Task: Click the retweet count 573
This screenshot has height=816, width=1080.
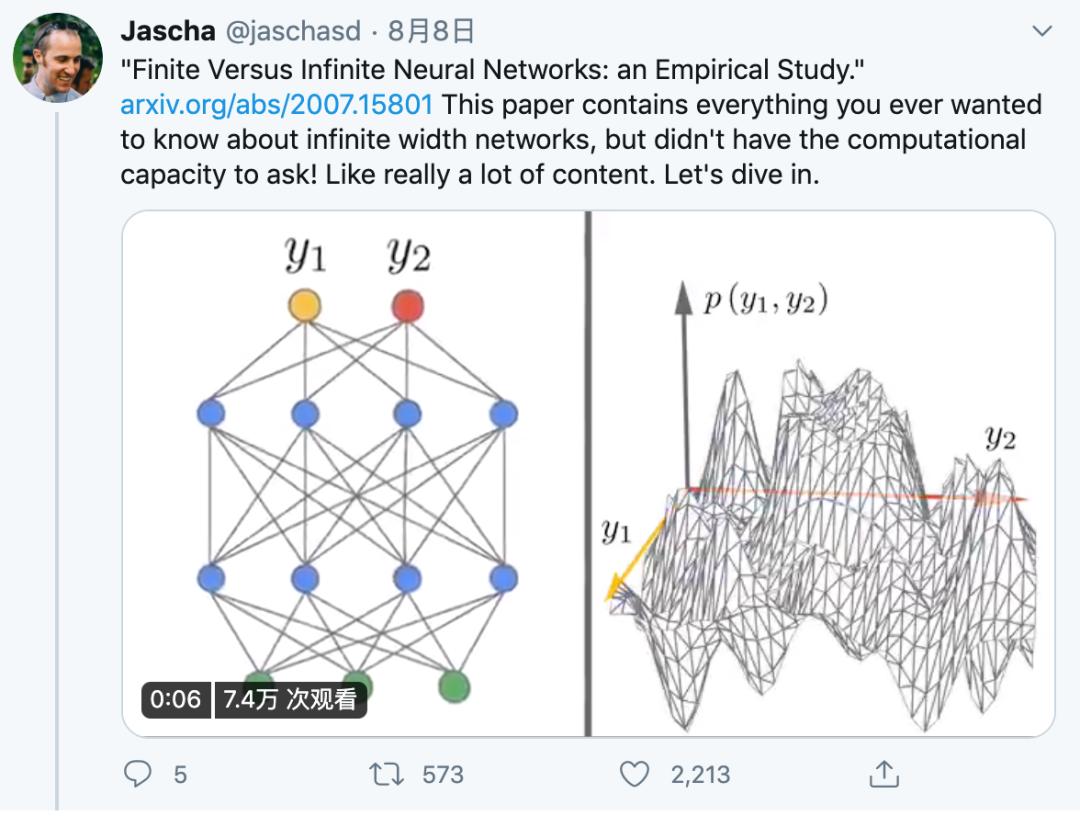Action: [x=442, y=774]
